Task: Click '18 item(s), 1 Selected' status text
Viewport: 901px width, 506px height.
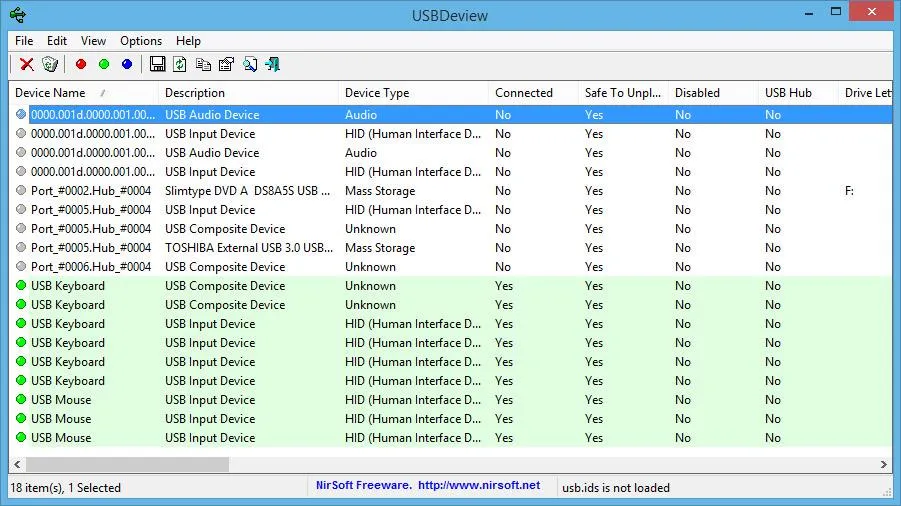Action: point(66,488)
